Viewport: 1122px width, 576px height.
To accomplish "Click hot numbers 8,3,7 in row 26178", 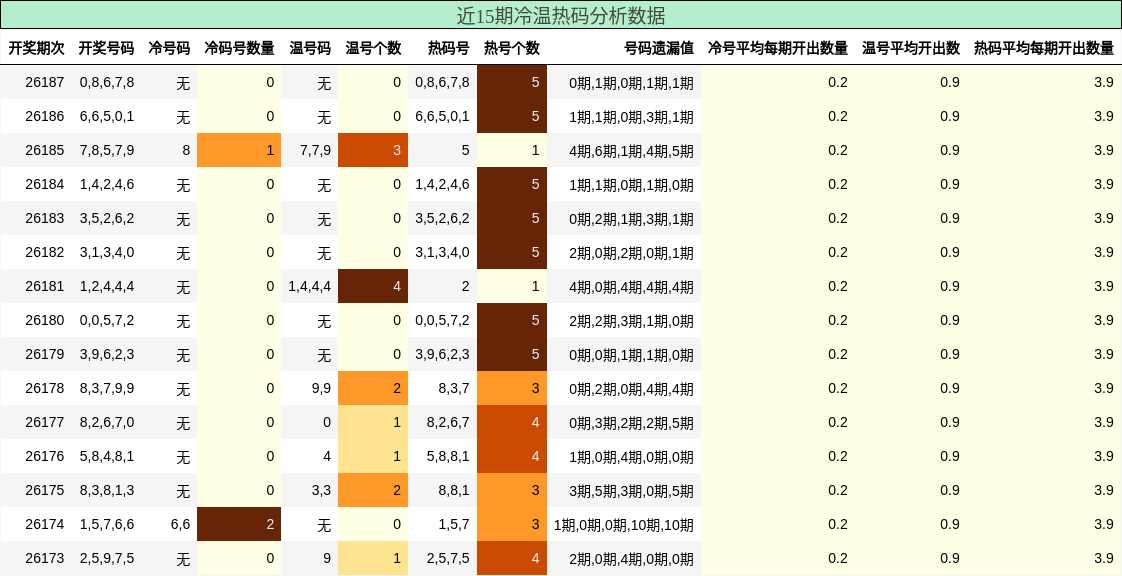I will pos(452,388).
